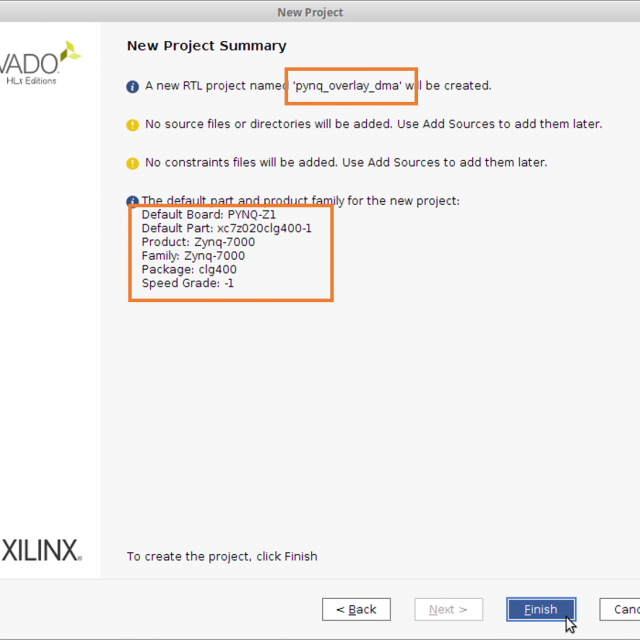The width and height of the screenshot is (640, 640).
Task: Click the disabled Next button
Action: click(x=448, y=609)
